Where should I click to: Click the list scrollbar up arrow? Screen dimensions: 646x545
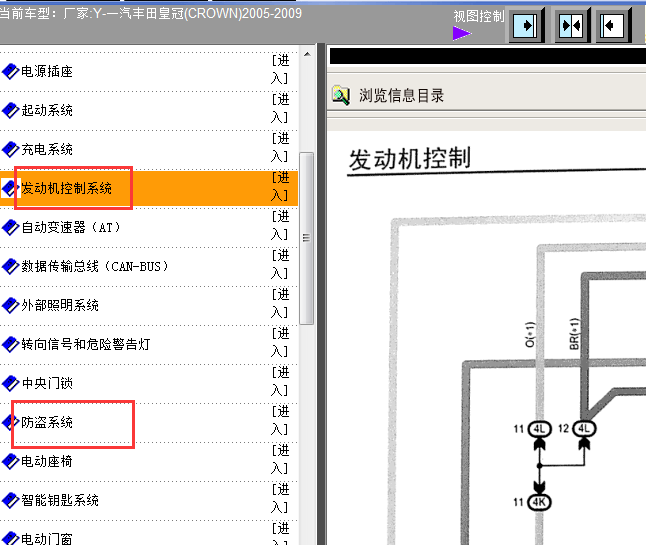[x=307, y=54]
